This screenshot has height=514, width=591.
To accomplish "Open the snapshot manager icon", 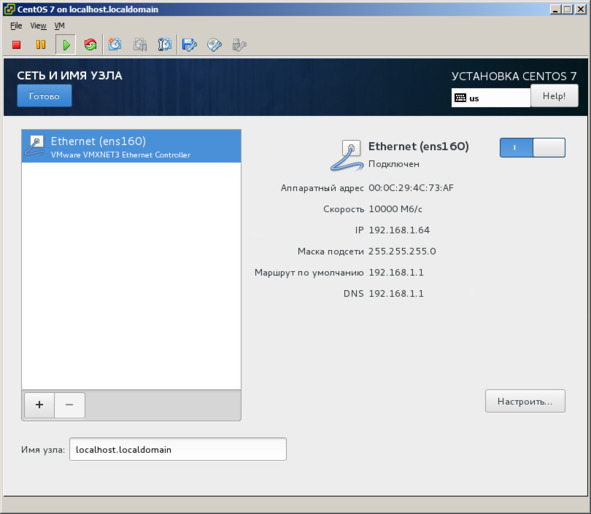I will coord(164,45).
